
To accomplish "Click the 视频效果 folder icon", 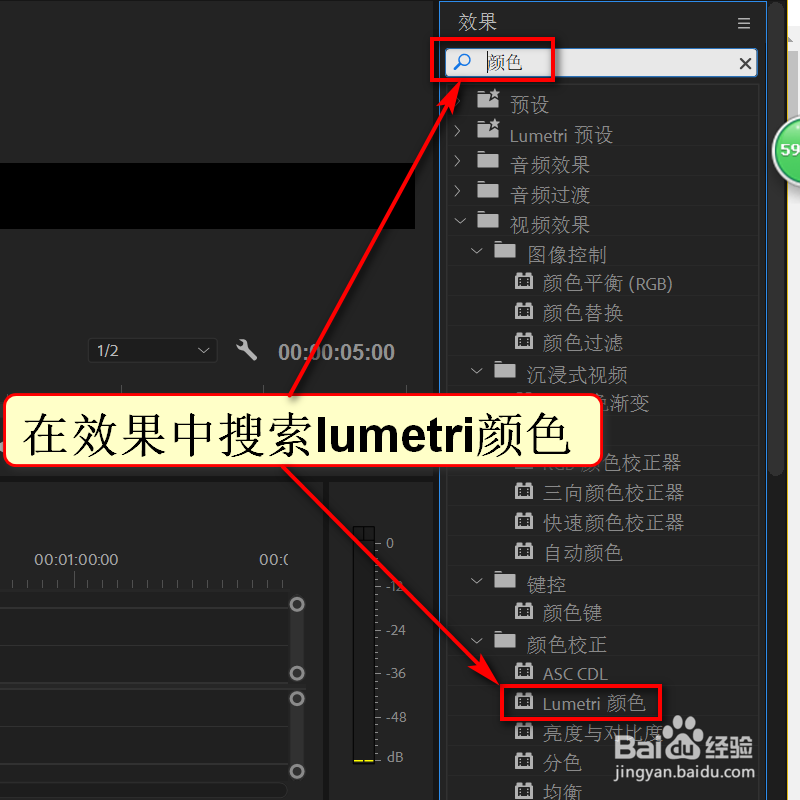I will (488, 220).
